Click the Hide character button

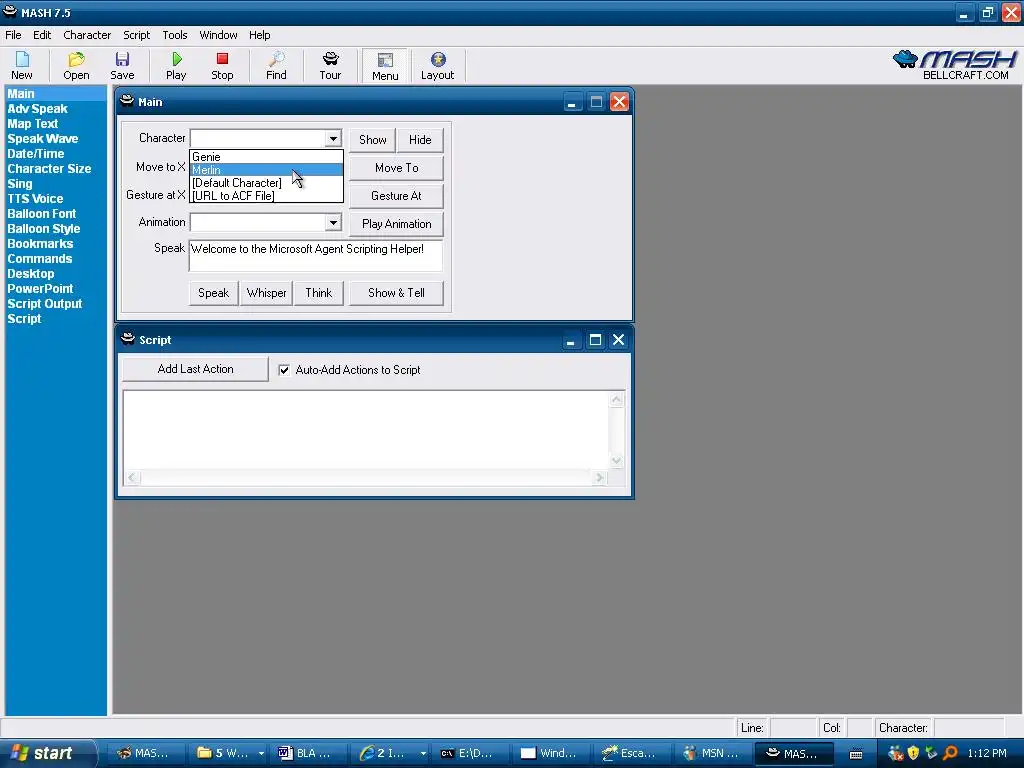coord(420,140)
